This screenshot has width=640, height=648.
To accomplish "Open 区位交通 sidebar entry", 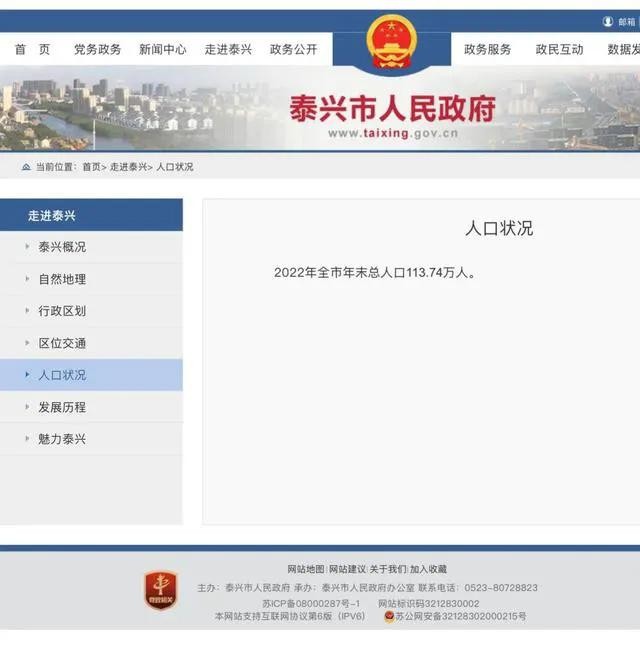I will (62, 343).
